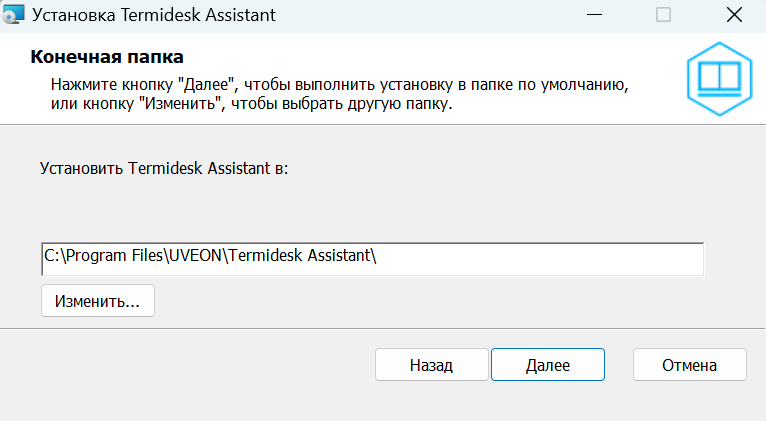Viewport: 766px width, 421px height.
Task: Go back with the "Назад" button
Action: (431, 365)
